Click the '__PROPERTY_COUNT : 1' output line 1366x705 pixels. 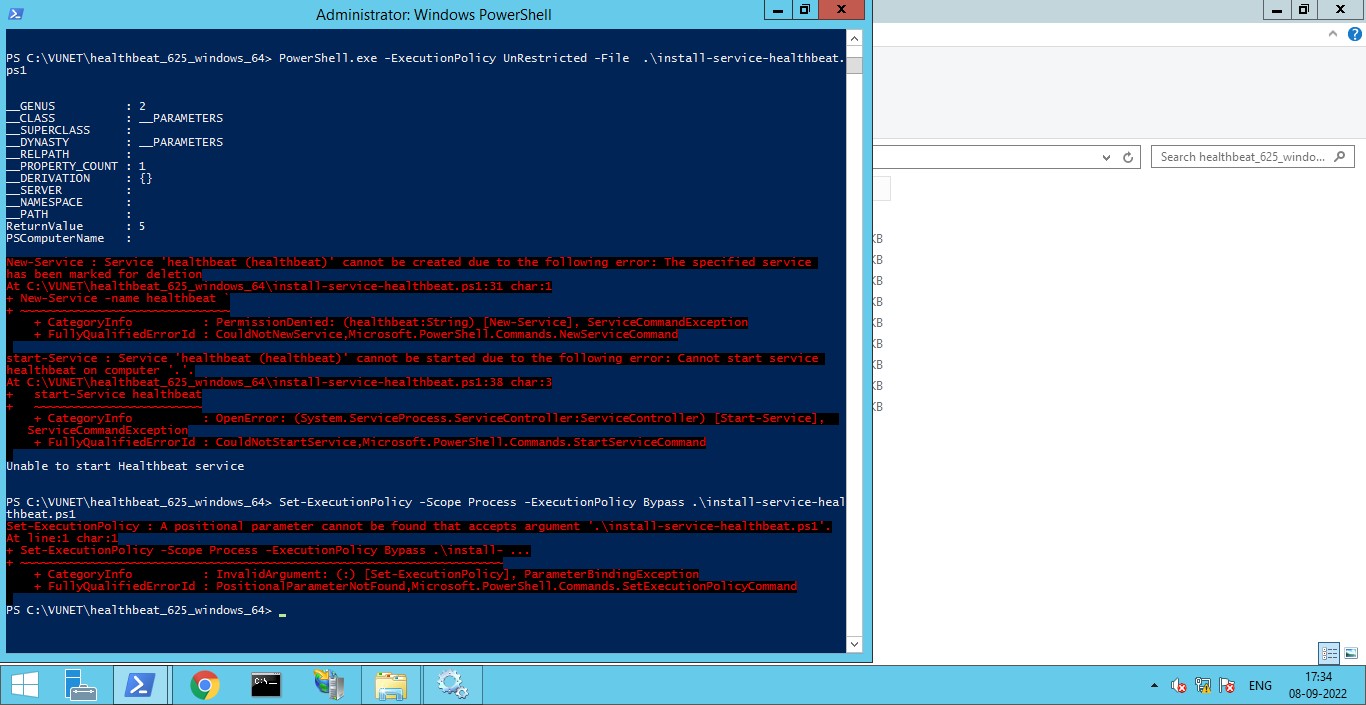click(x=76, y=166)
